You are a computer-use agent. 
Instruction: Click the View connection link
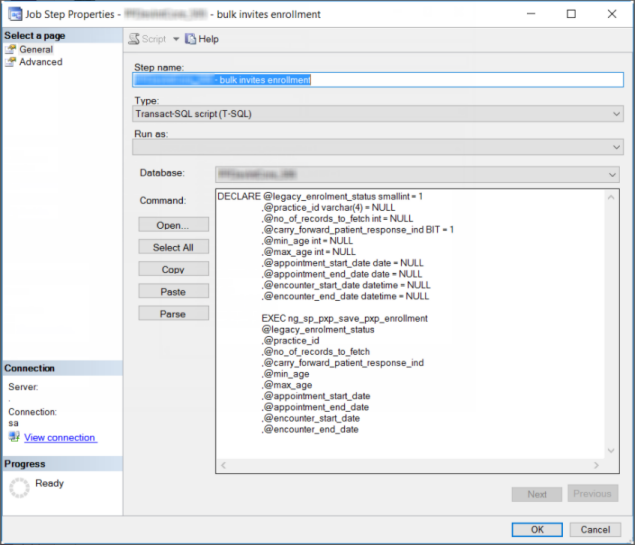[60, 438]
